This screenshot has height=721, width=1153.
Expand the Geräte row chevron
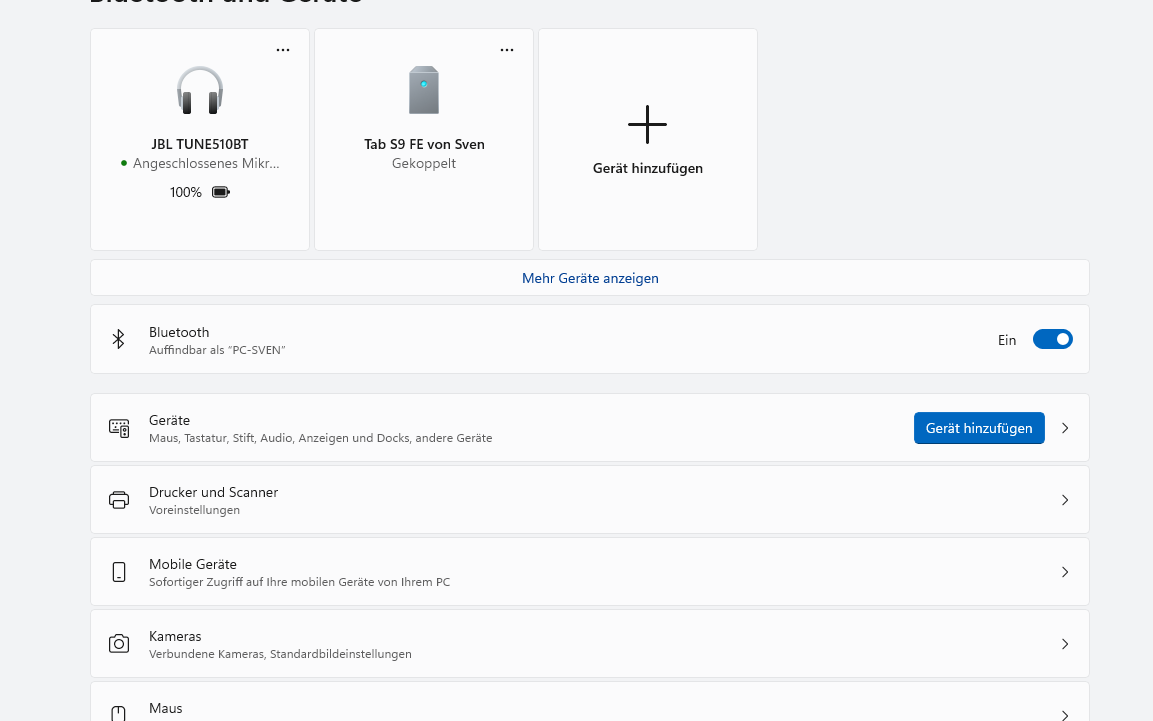pos(1065,428)
